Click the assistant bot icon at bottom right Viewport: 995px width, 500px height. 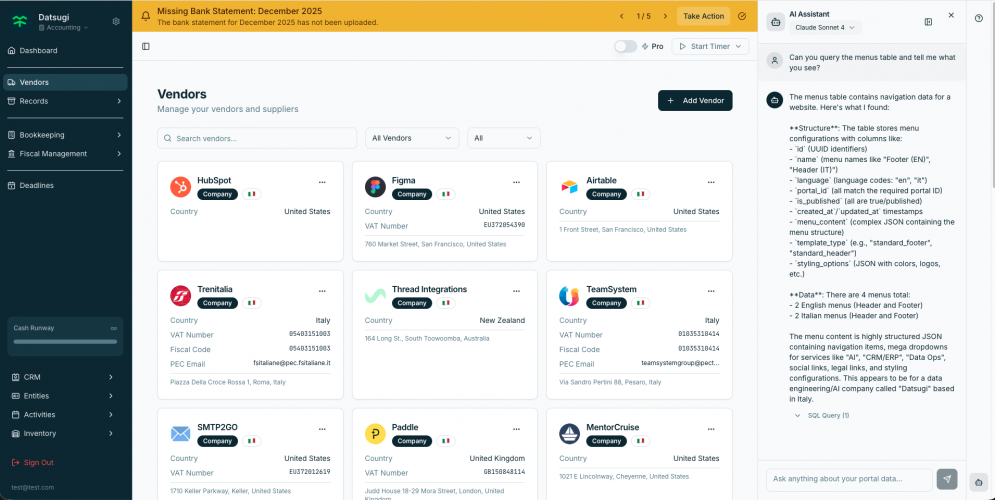[979, 482]
